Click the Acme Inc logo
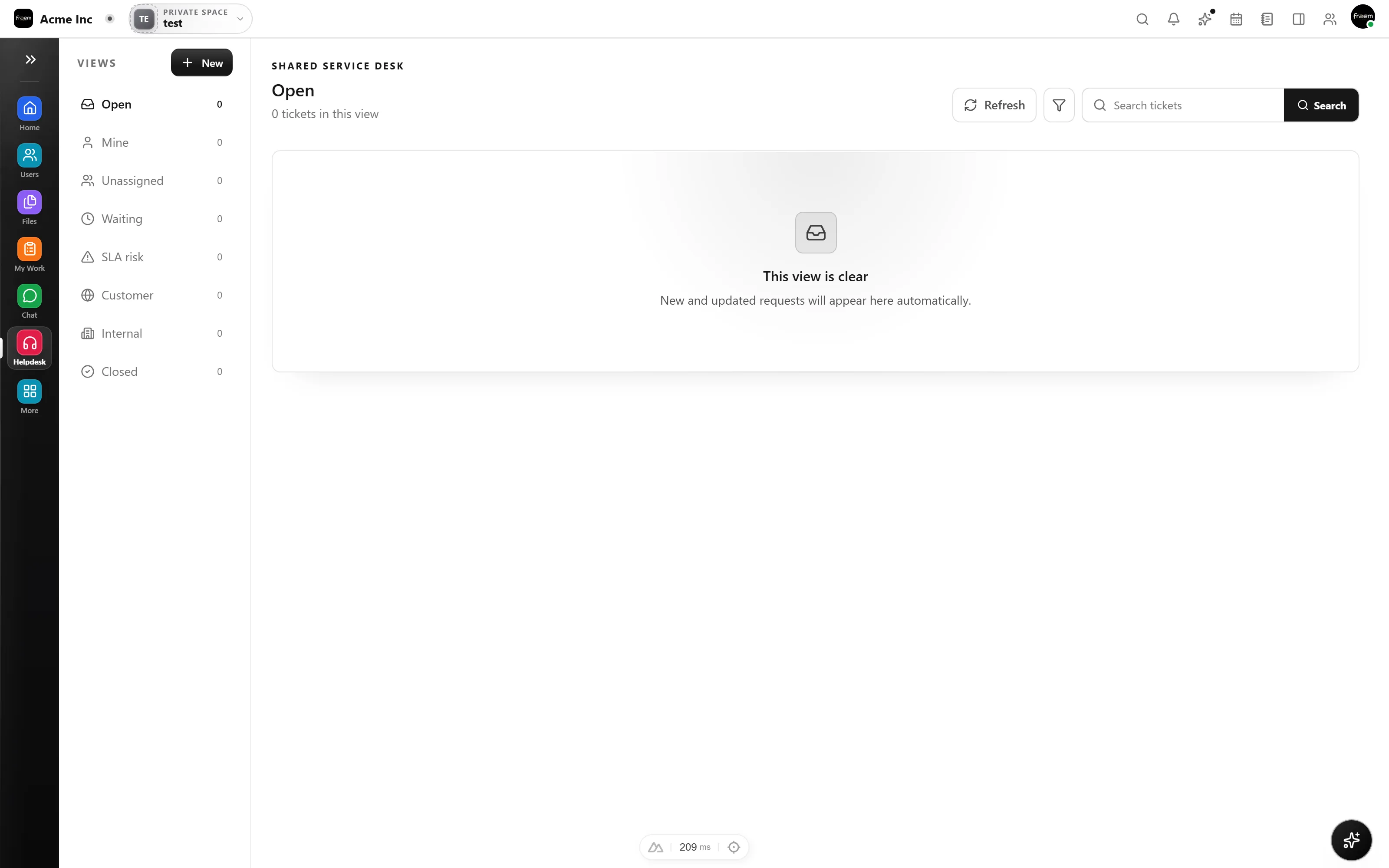 tap(23, 18)
